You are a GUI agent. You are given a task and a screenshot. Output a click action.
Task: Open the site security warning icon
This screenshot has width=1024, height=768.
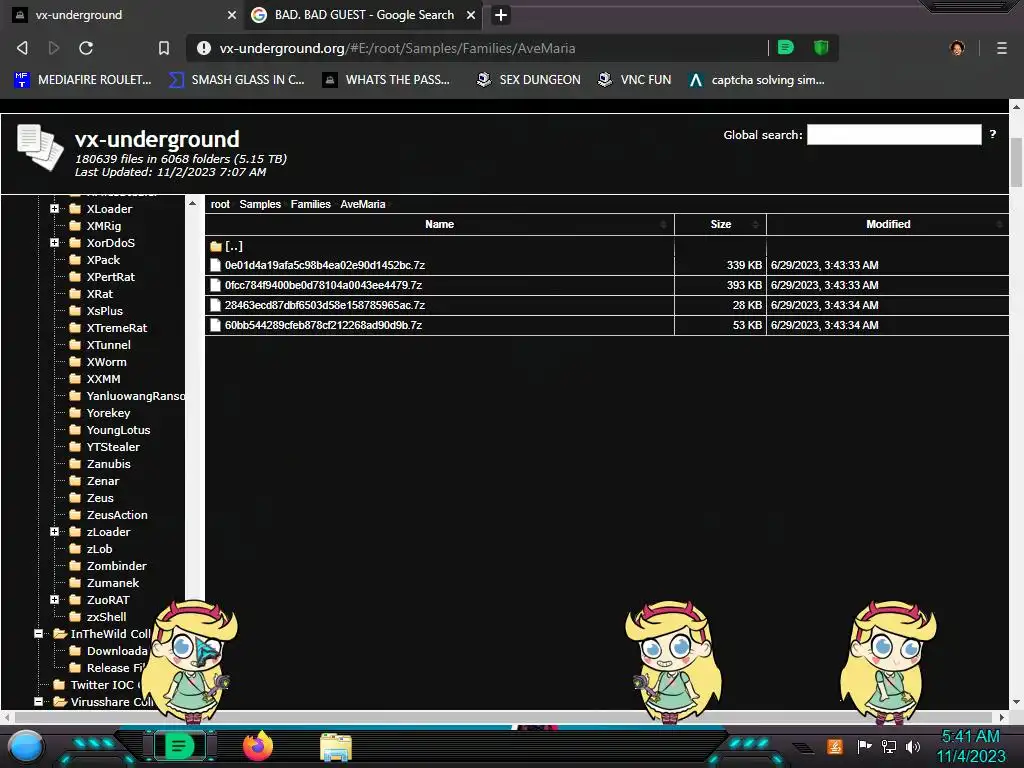(x=204, y=48)
